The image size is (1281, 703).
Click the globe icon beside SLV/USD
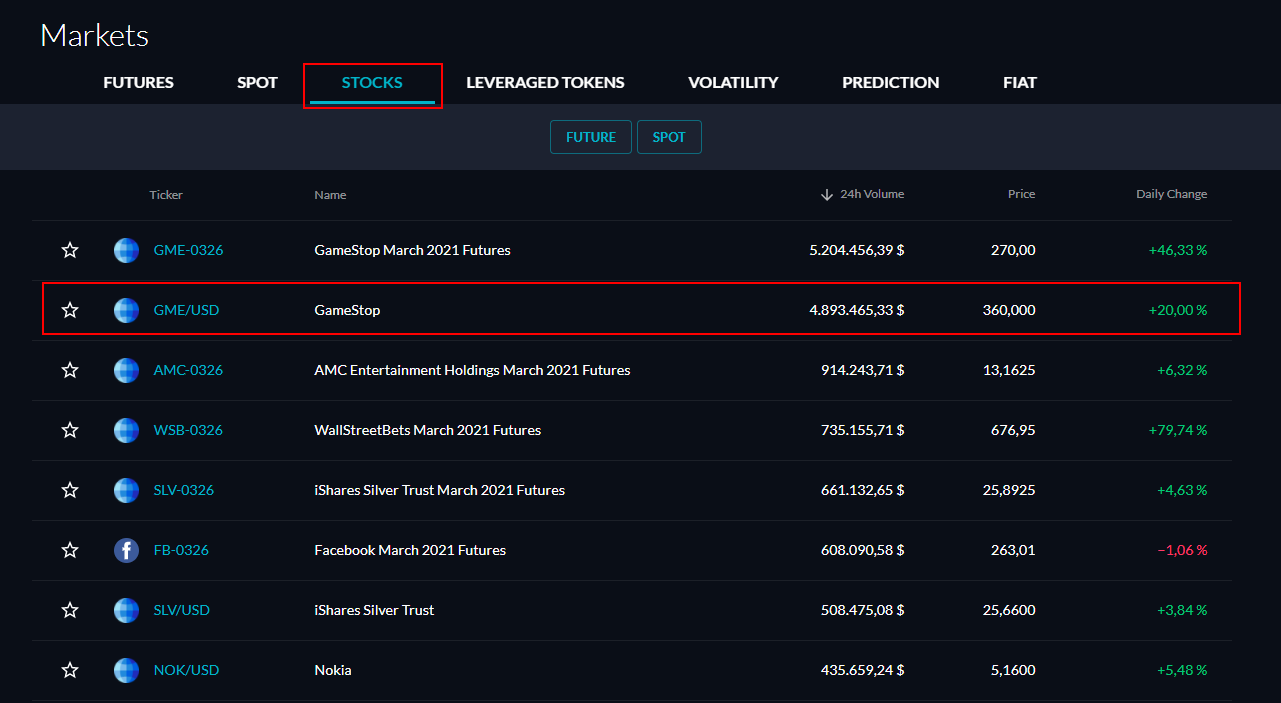126,610
